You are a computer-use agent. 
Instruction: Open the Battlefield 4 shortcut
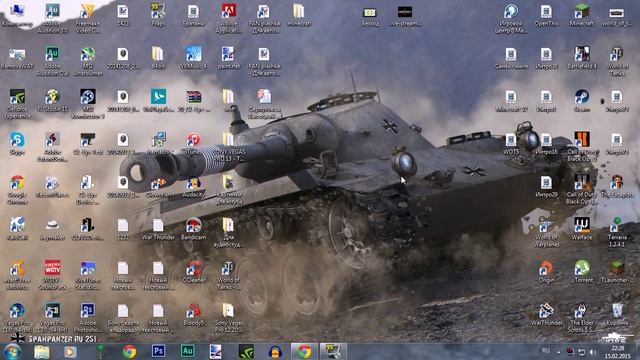click(582, 58)
